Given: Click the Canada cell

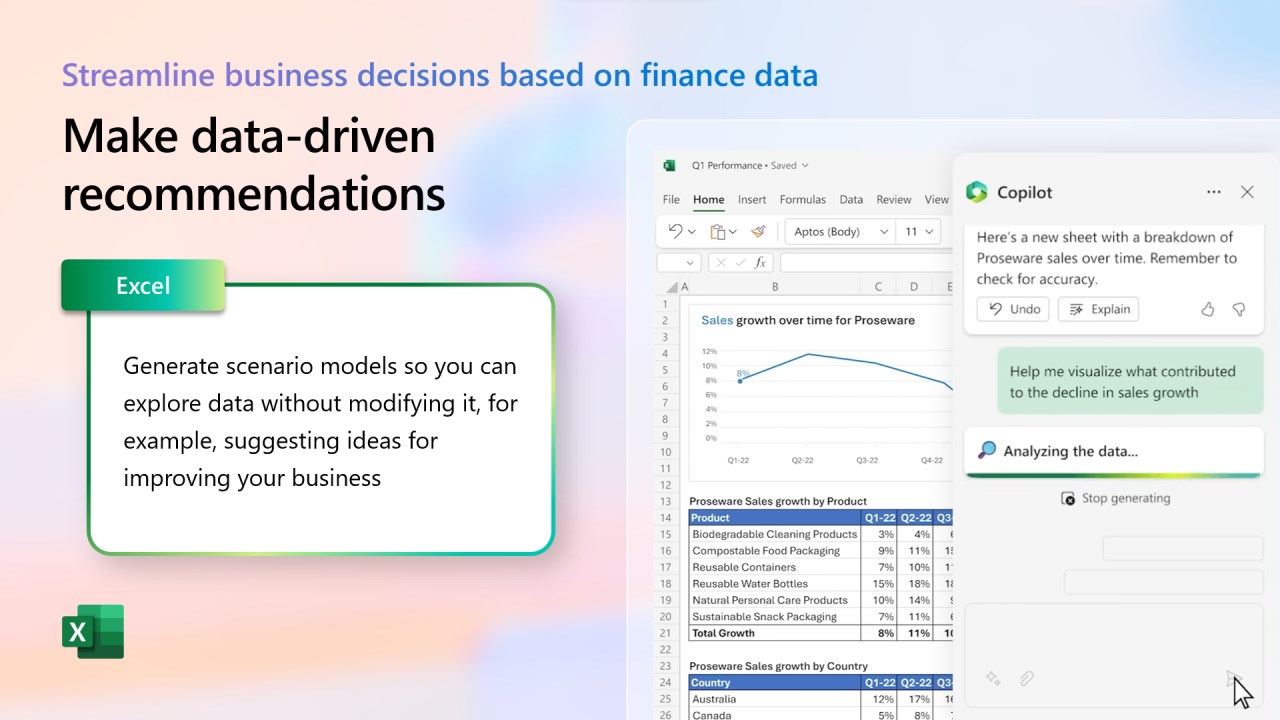Looking at the screenshot, I should point(775,715).
